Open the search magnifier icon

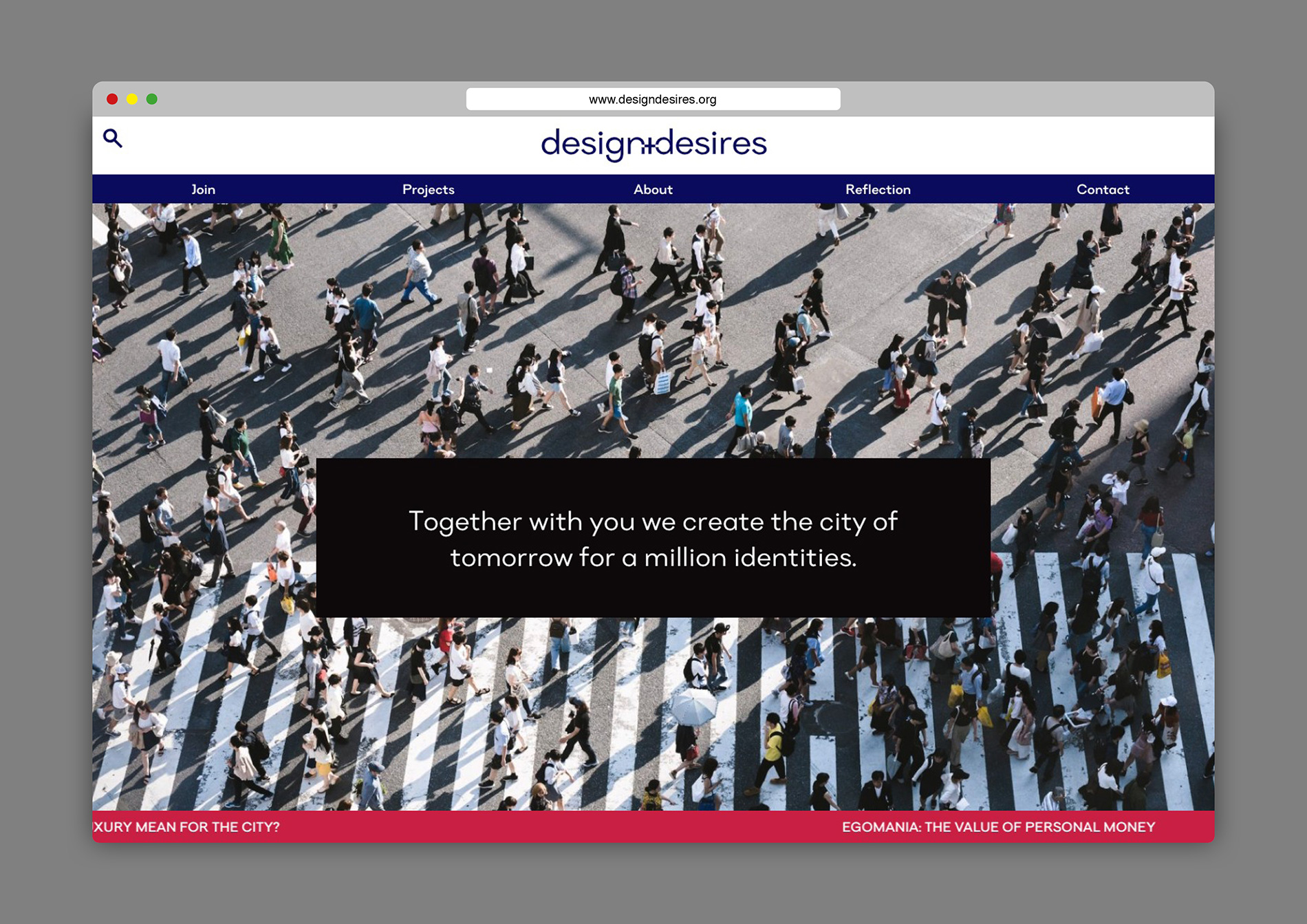tap(113, 138)
